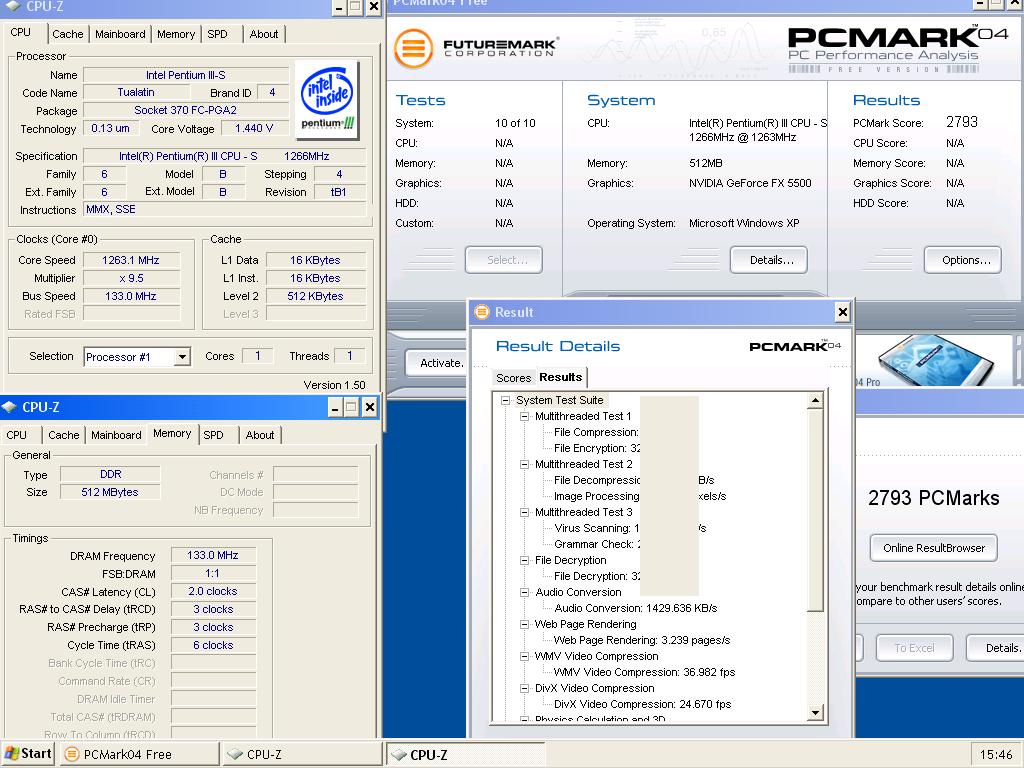This screenshot has height=768, width=1024.
Task: Click the PCMark04 Pro box thumbnail
Action: (934, 359)
